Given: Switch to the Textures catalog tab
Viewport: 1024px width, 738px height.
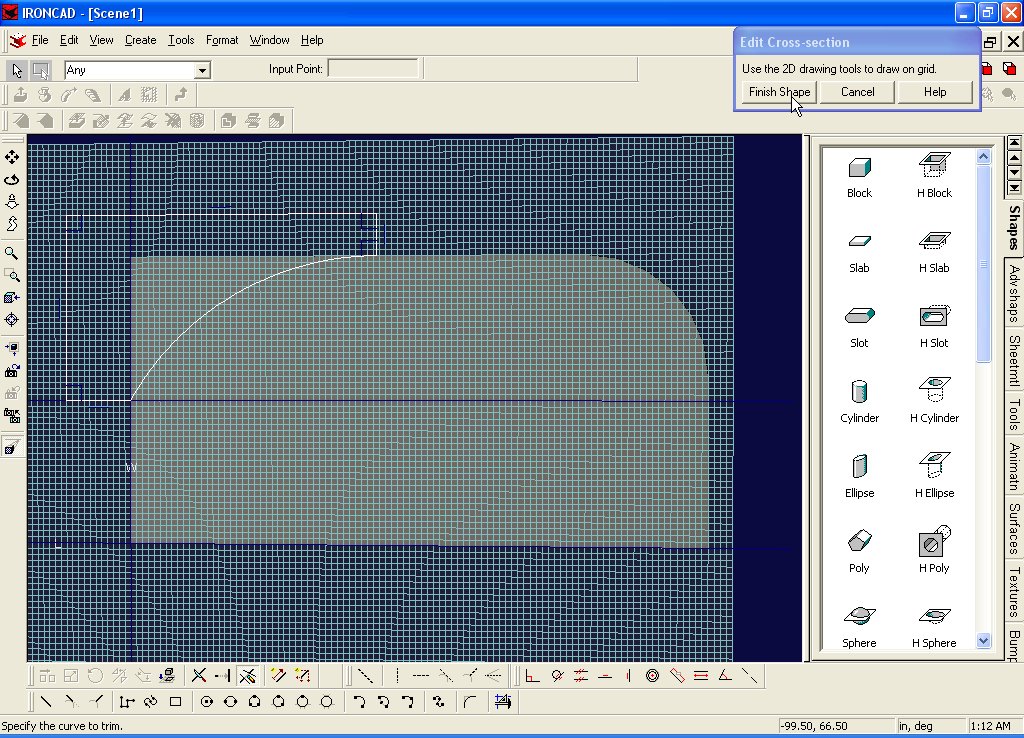Looking at the screenshot, I should click(x=1014, y=592).
